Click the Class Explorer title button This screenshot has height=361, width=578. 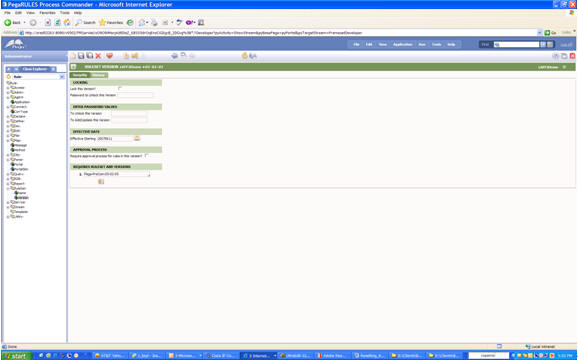(35, 69)
